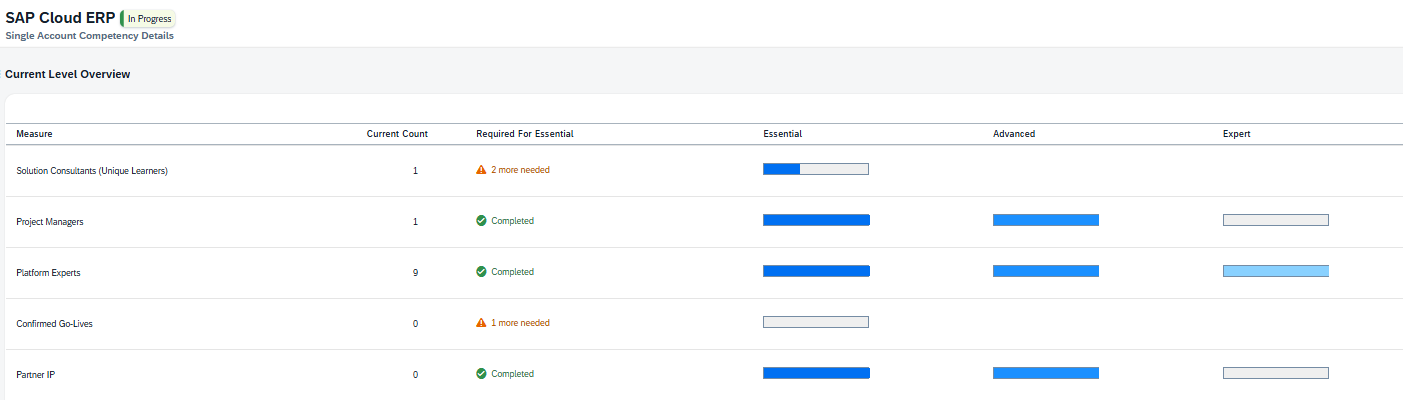1403x400 pixels.
Task: Click the SAP Cloud ERP page title
Action: click(x=60, y=18)
